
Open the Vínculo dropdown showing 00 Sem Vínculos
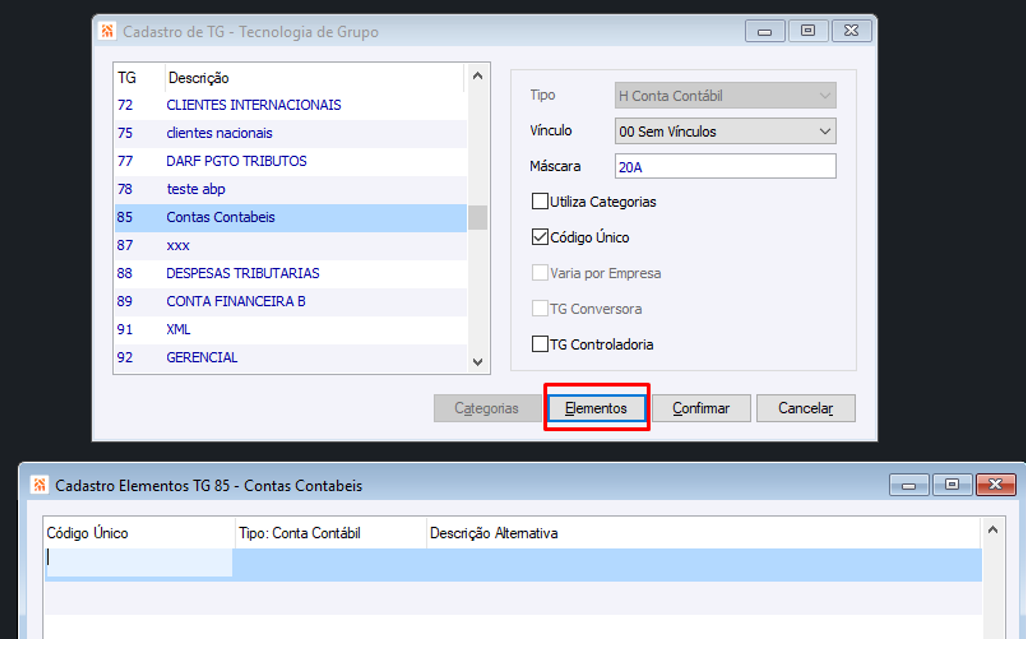(725, 131)
